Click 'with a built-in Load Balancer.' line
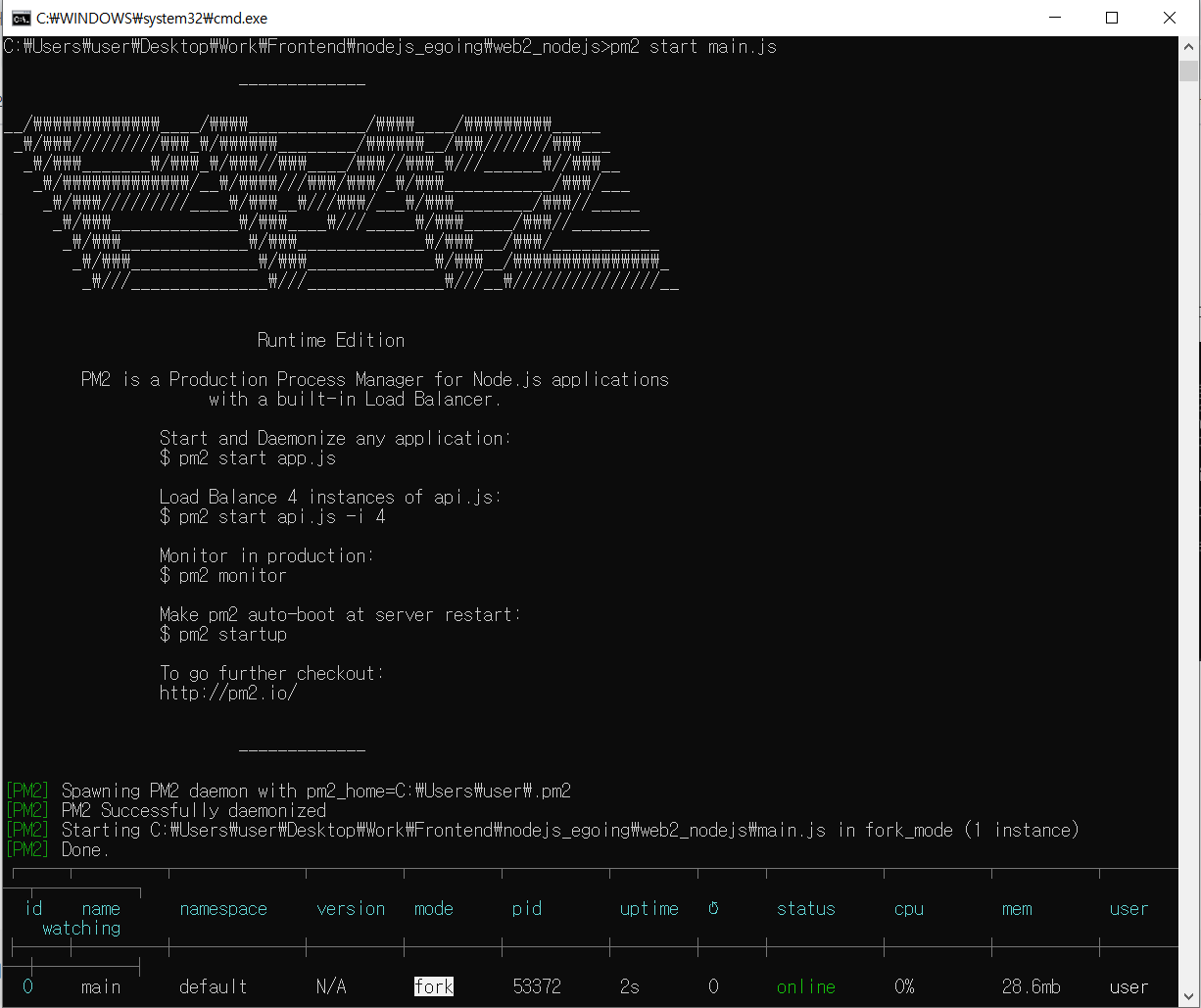Screen dimensions: 1201x1008 point(356,399)
